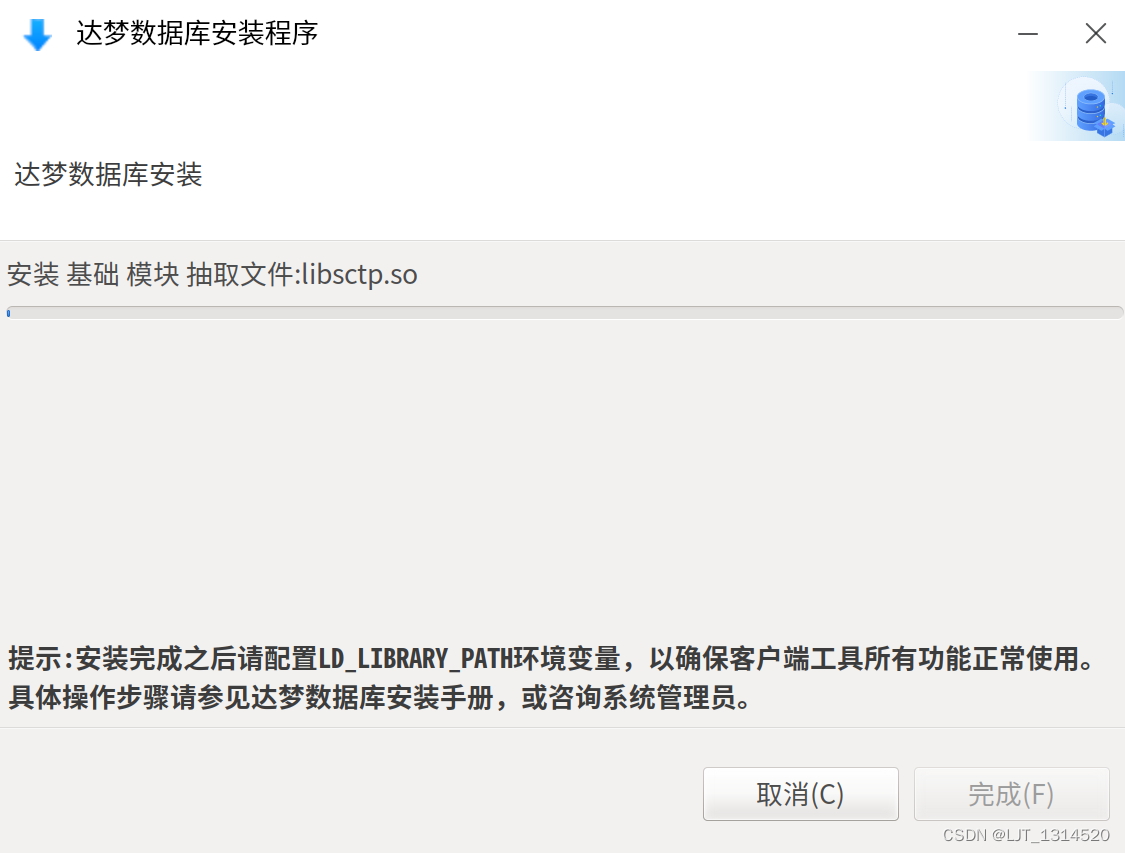The width and height of the screenshot is (1125, 853).
Task: Click the 达梦数据库安装程序 title text
Action: [197, 34]
